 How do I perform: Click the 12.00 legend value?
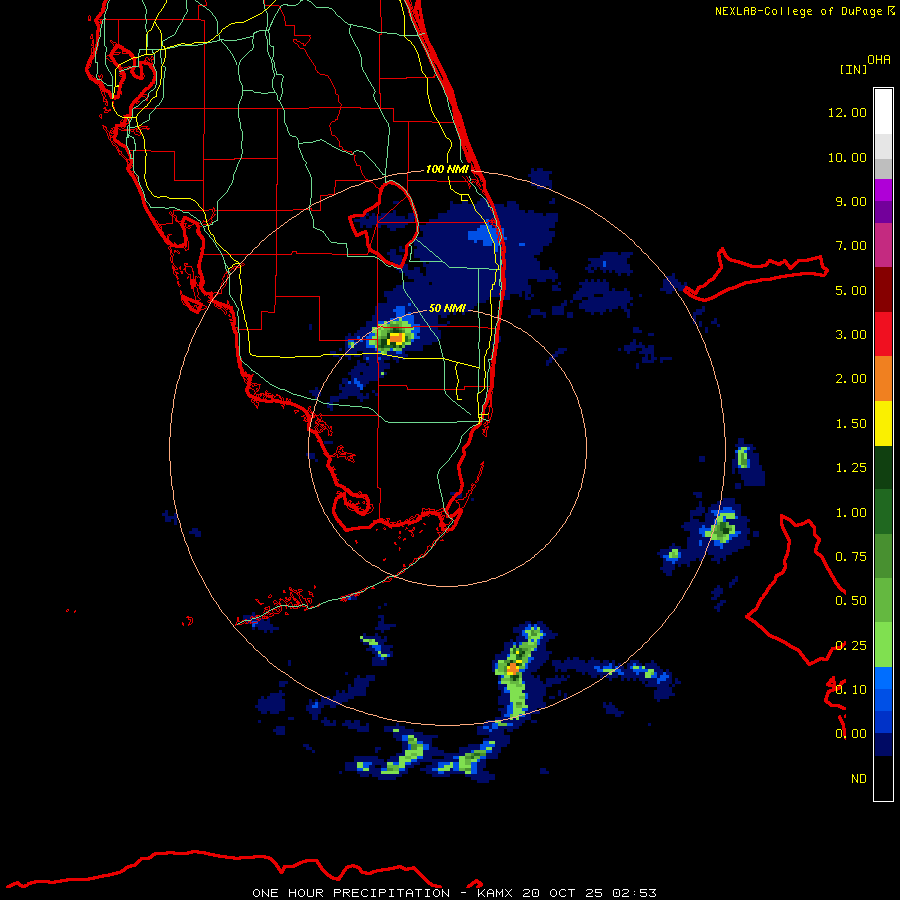click(847, 112)
